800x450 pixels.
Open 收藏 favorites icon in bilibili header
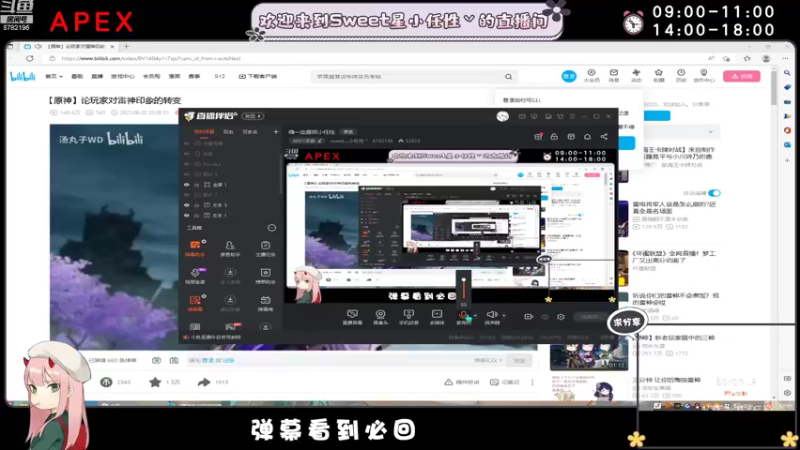659,76
